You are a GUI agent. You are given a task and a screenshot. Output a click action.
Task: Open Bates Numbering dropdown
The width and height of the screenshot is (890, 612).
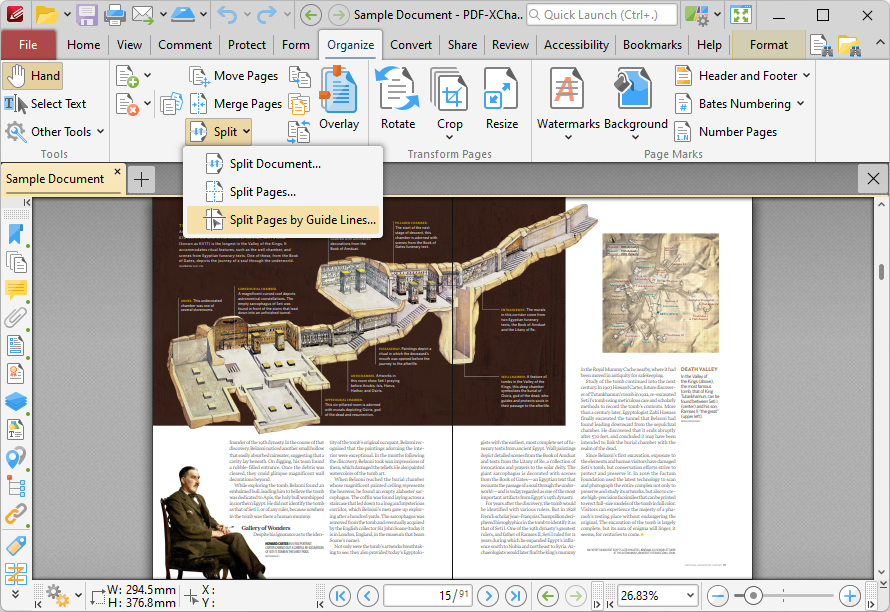pyautogui.click(x=740, y=104)
